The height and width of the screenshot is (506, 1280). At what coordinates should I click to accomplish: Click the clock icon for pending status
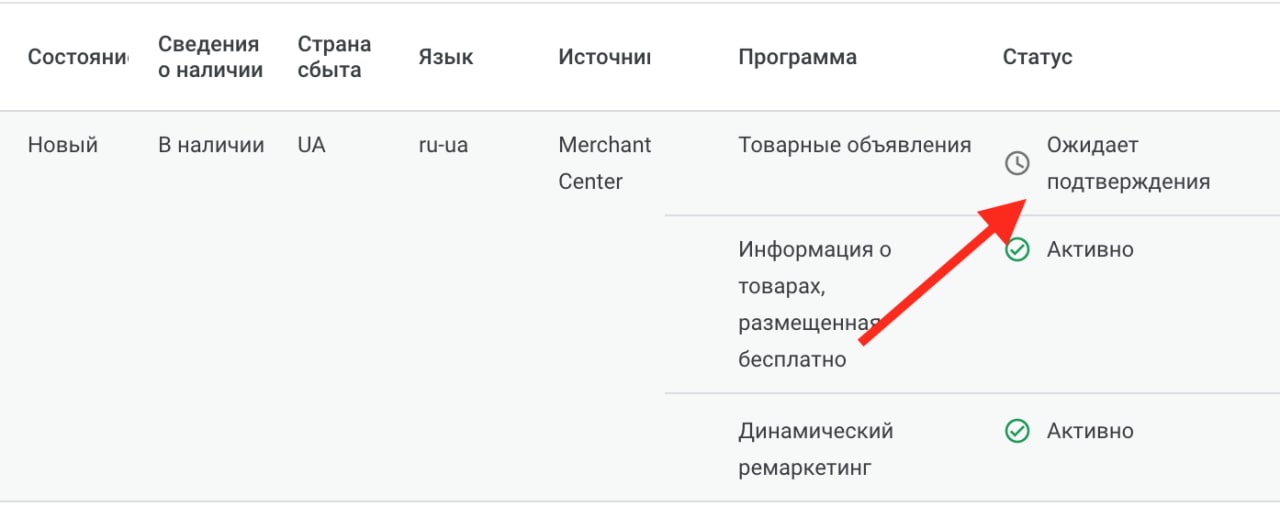tap(1017, 163)
